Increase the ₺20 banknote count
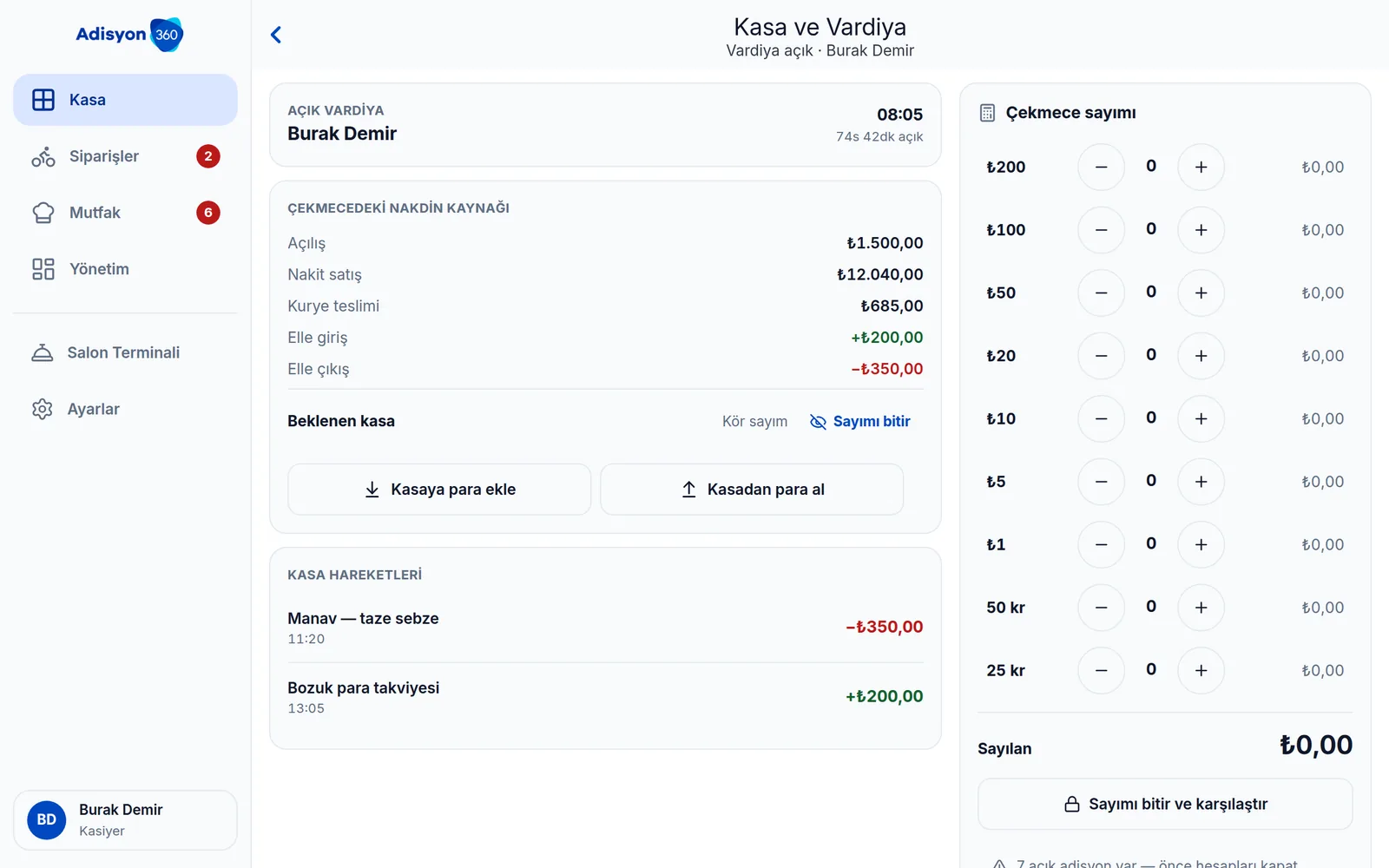Image resolution: width=1389 pixels, height=868 pixels. coord(1201,356)
